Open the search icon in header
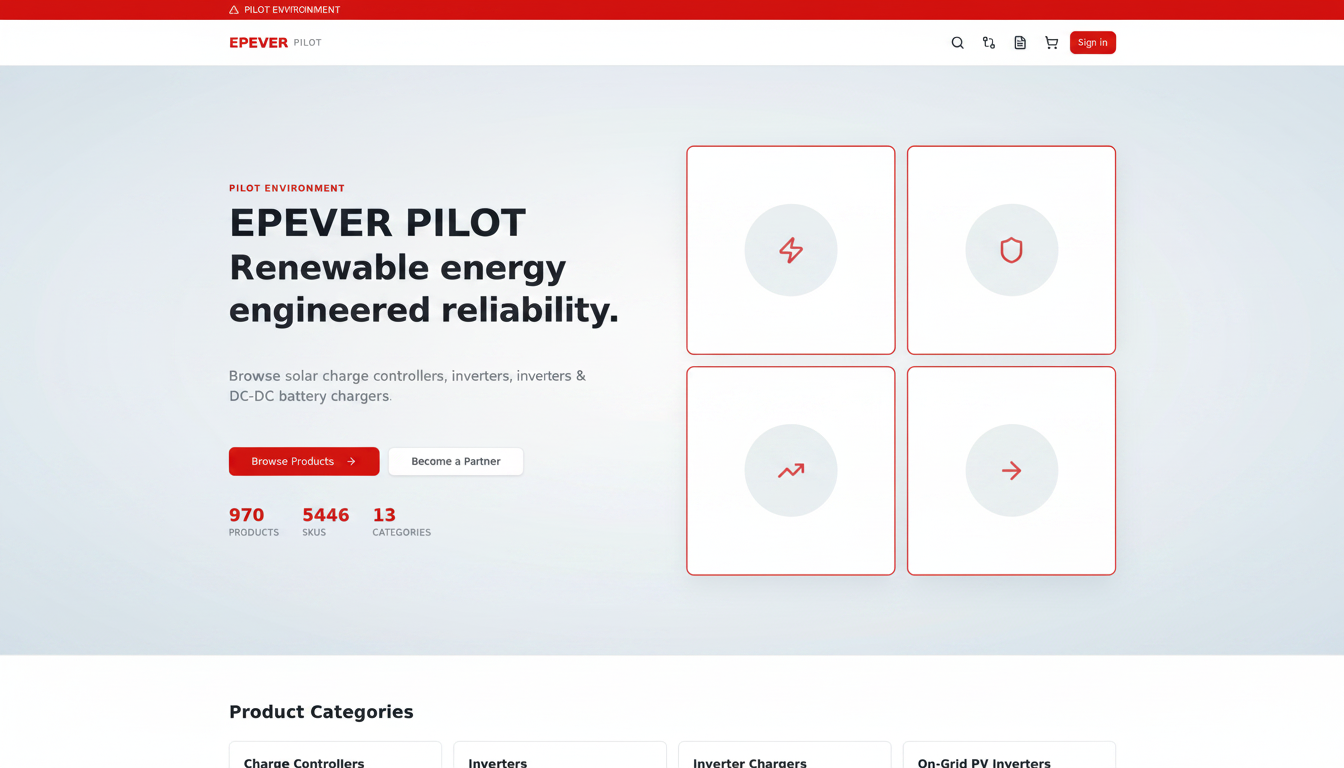Viewport: 1344px width, 768px height. [957, 43]
